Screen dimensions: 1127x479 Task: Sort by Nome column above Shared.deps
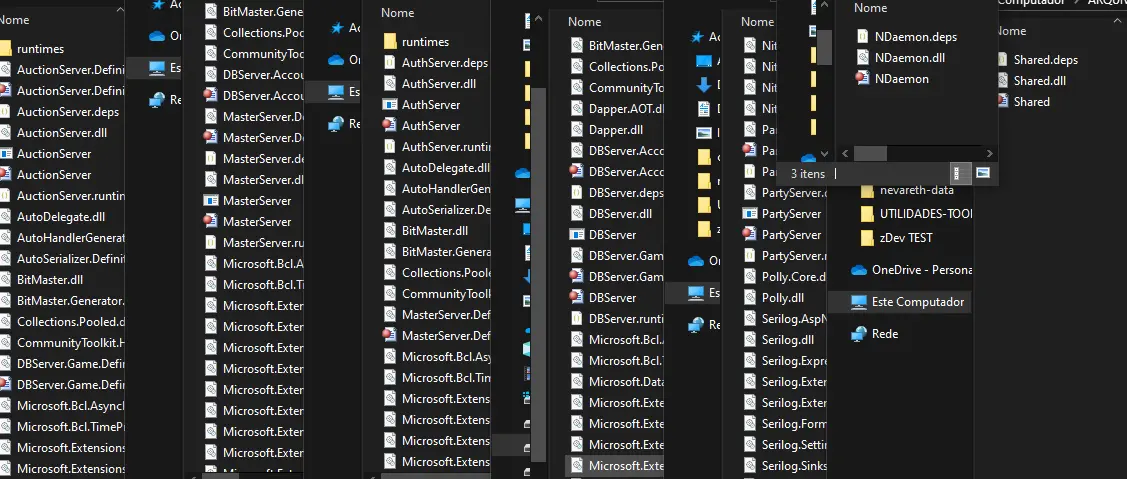point(1010,31)
